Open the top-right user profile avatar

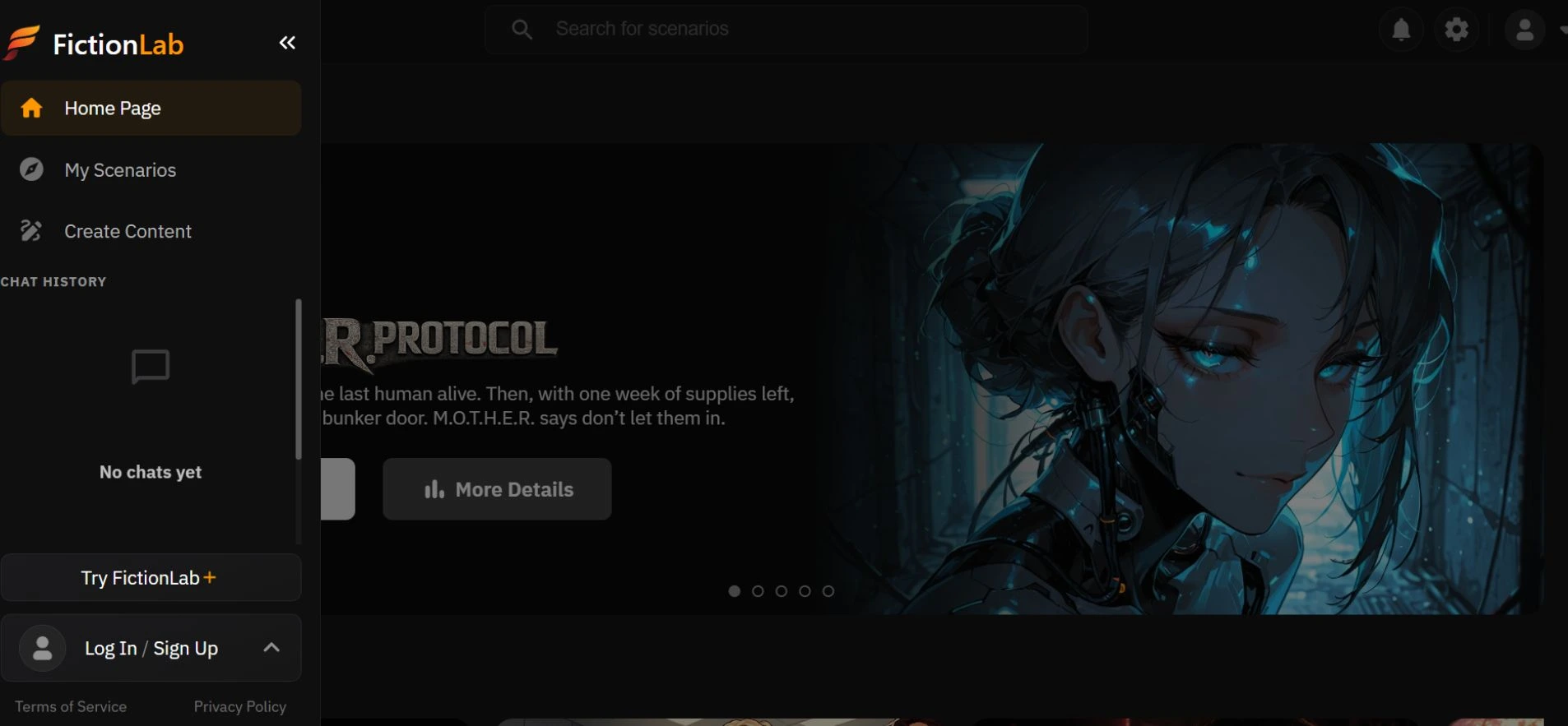click(x=1524, y=30)
